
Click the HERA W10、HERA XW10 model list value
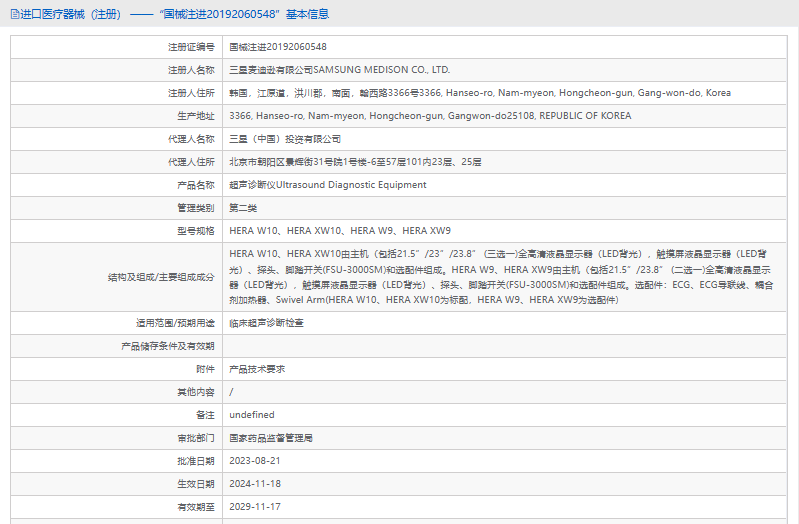point(340,231)
